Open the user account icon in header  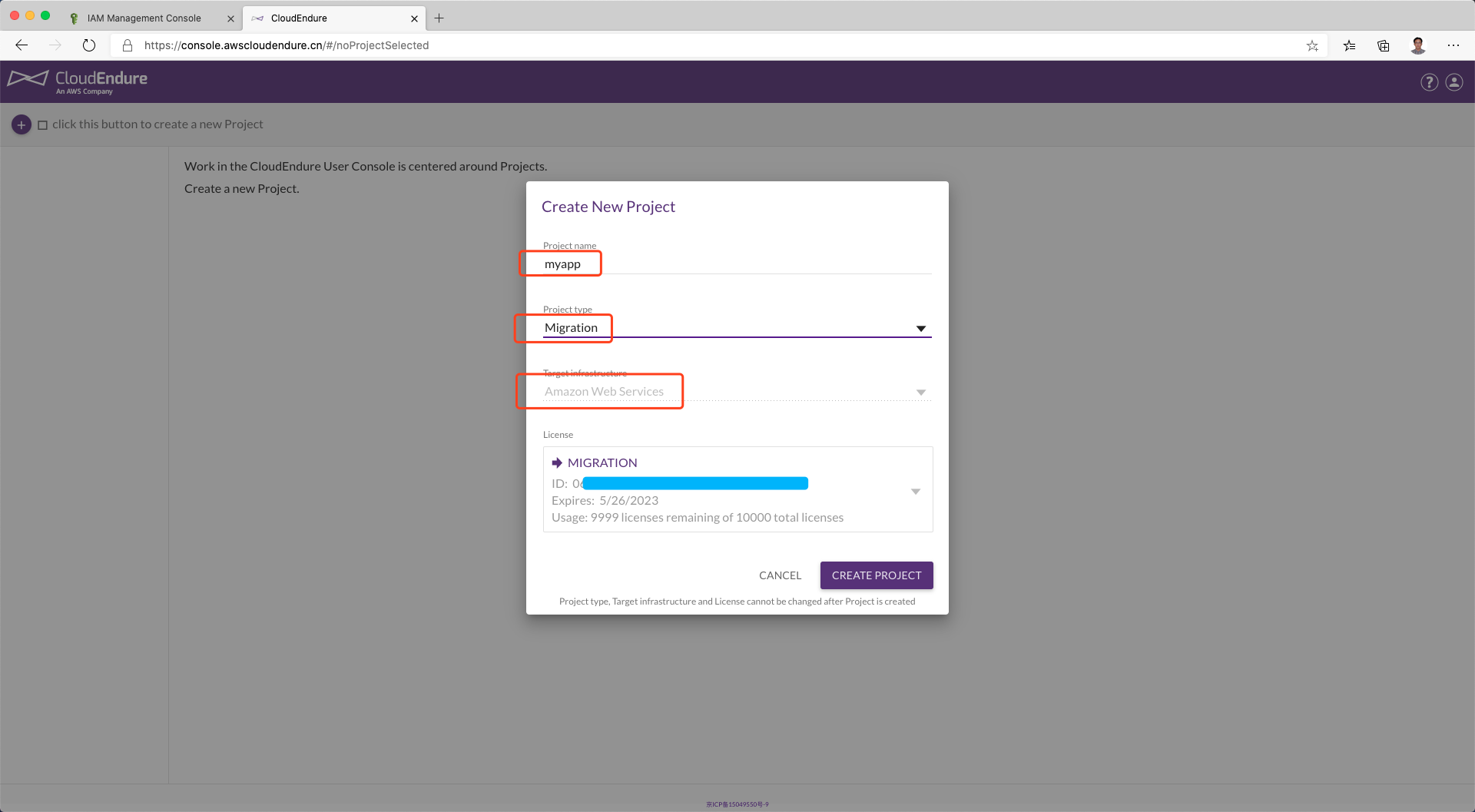pyautogui.click(x=1454, y=82)
